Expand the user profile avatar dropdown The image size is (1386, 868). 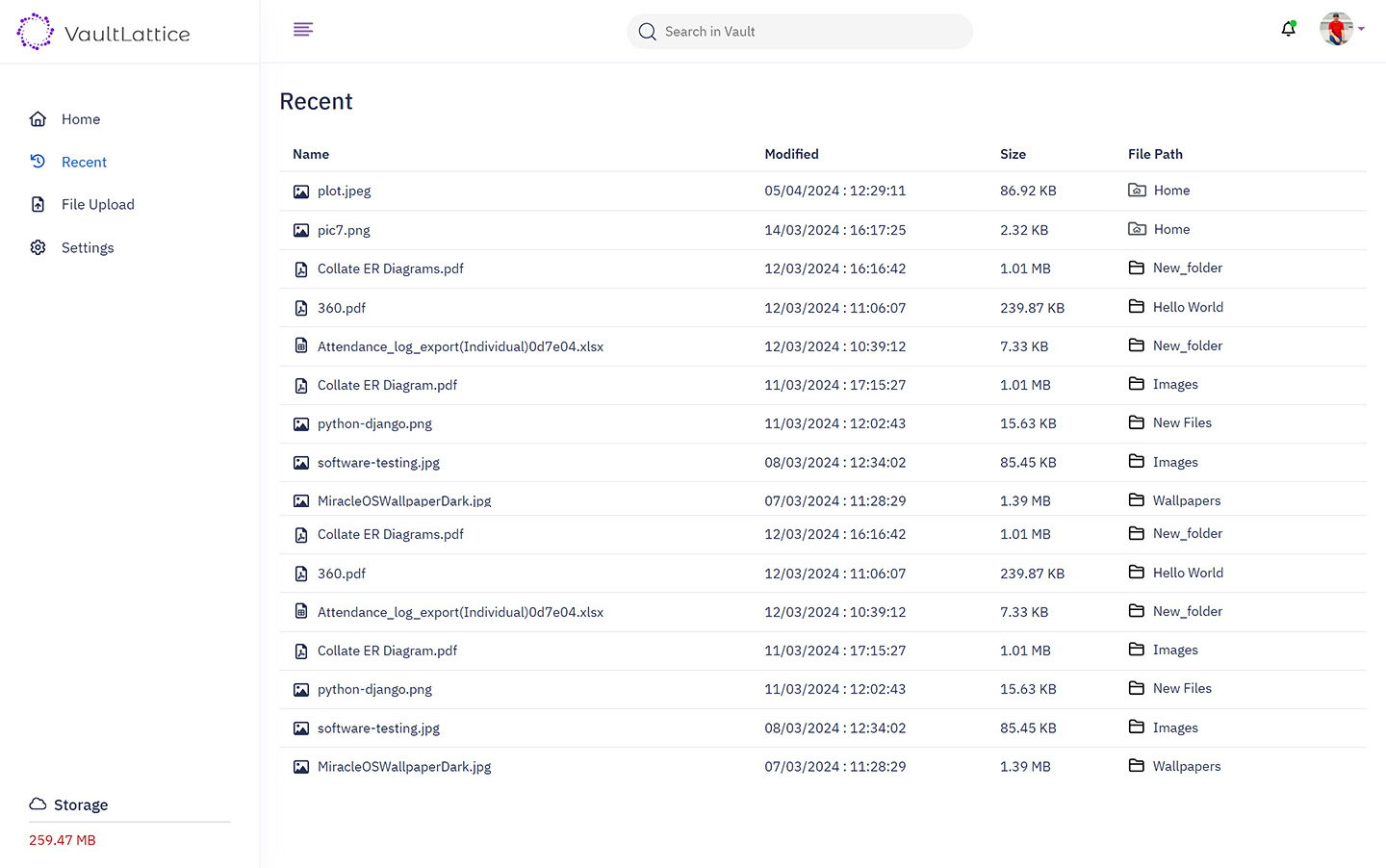coord(1341,30)
